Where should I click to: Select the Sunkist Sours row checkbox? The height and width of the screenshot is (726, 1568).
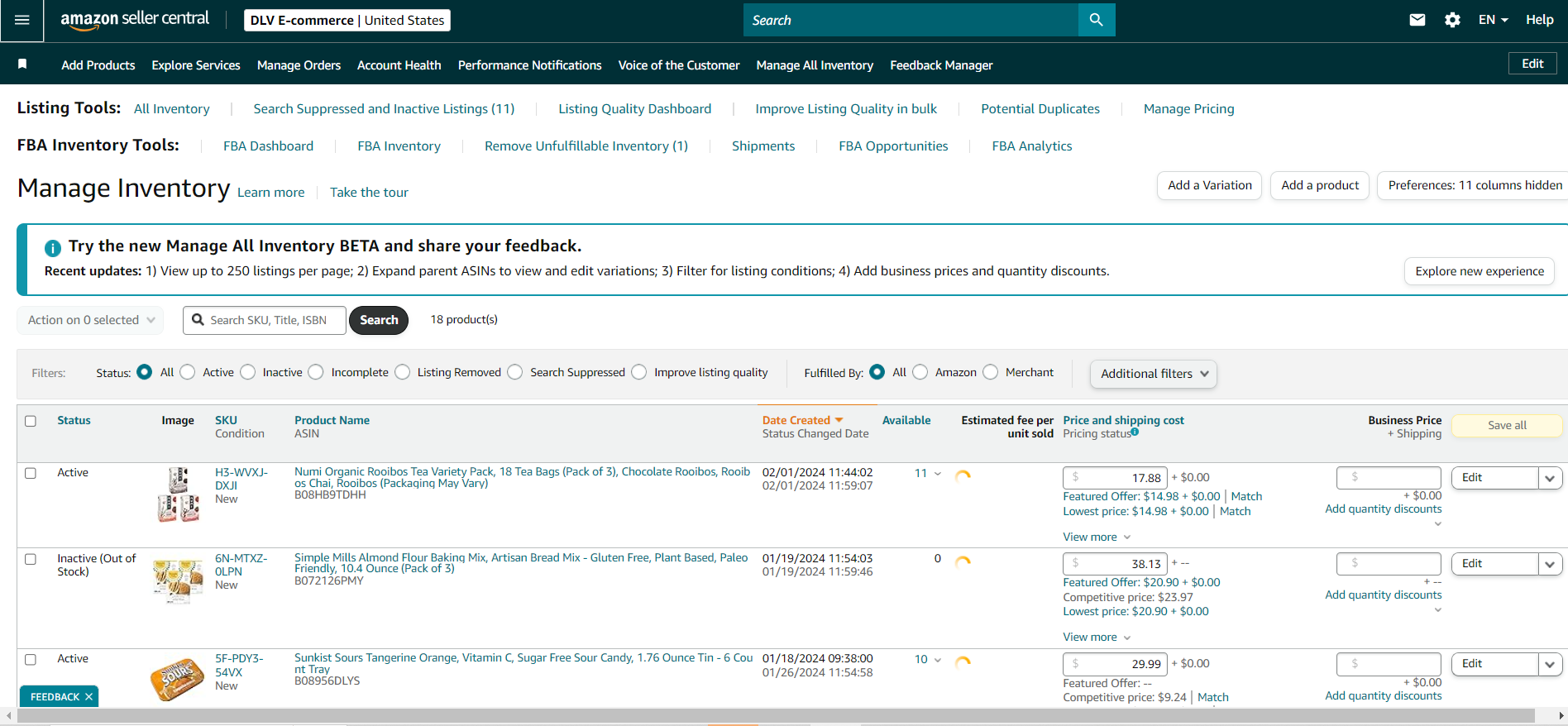[31, 659]
